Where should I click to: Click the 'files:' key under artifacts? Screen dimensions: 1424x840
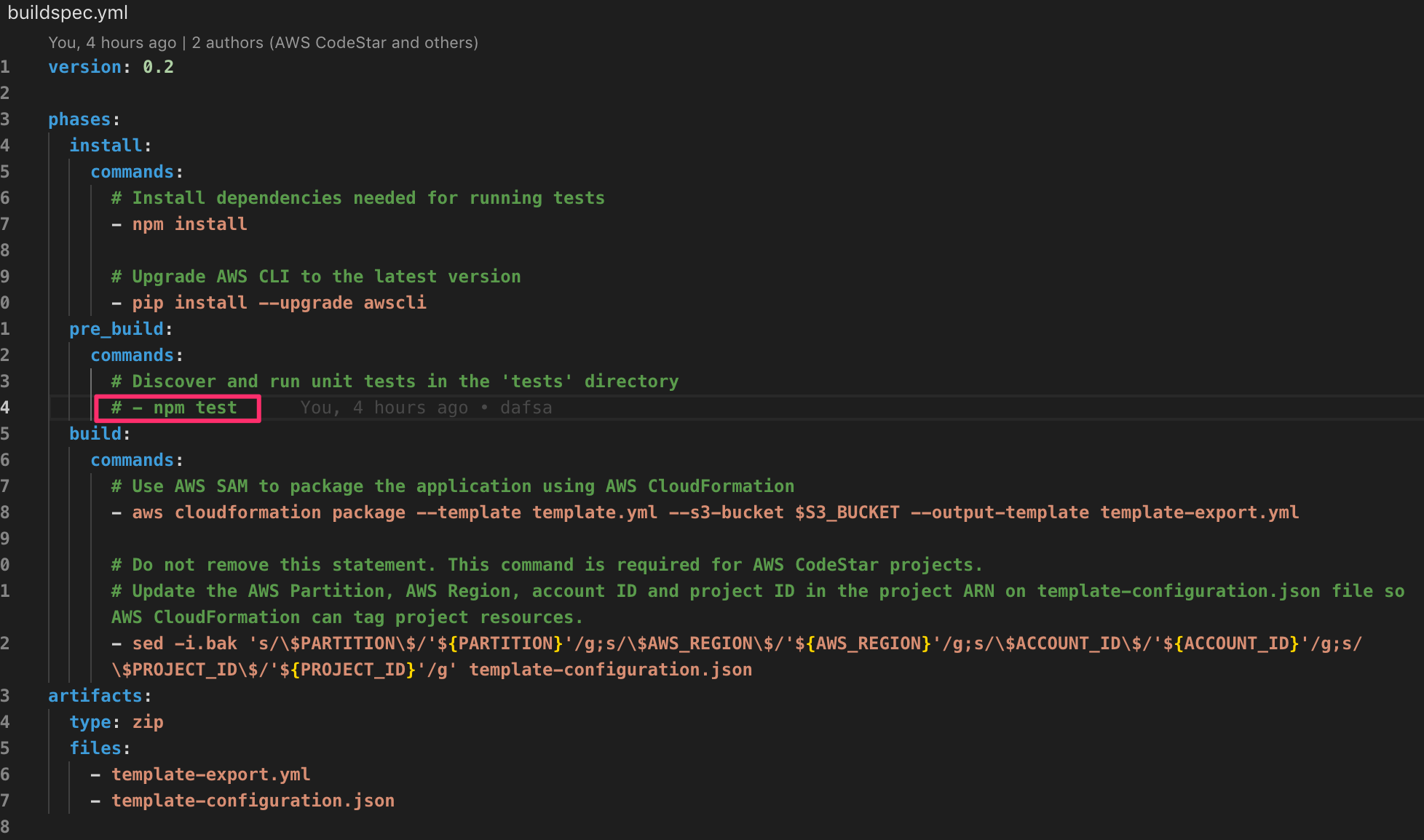tap(100, 748)
